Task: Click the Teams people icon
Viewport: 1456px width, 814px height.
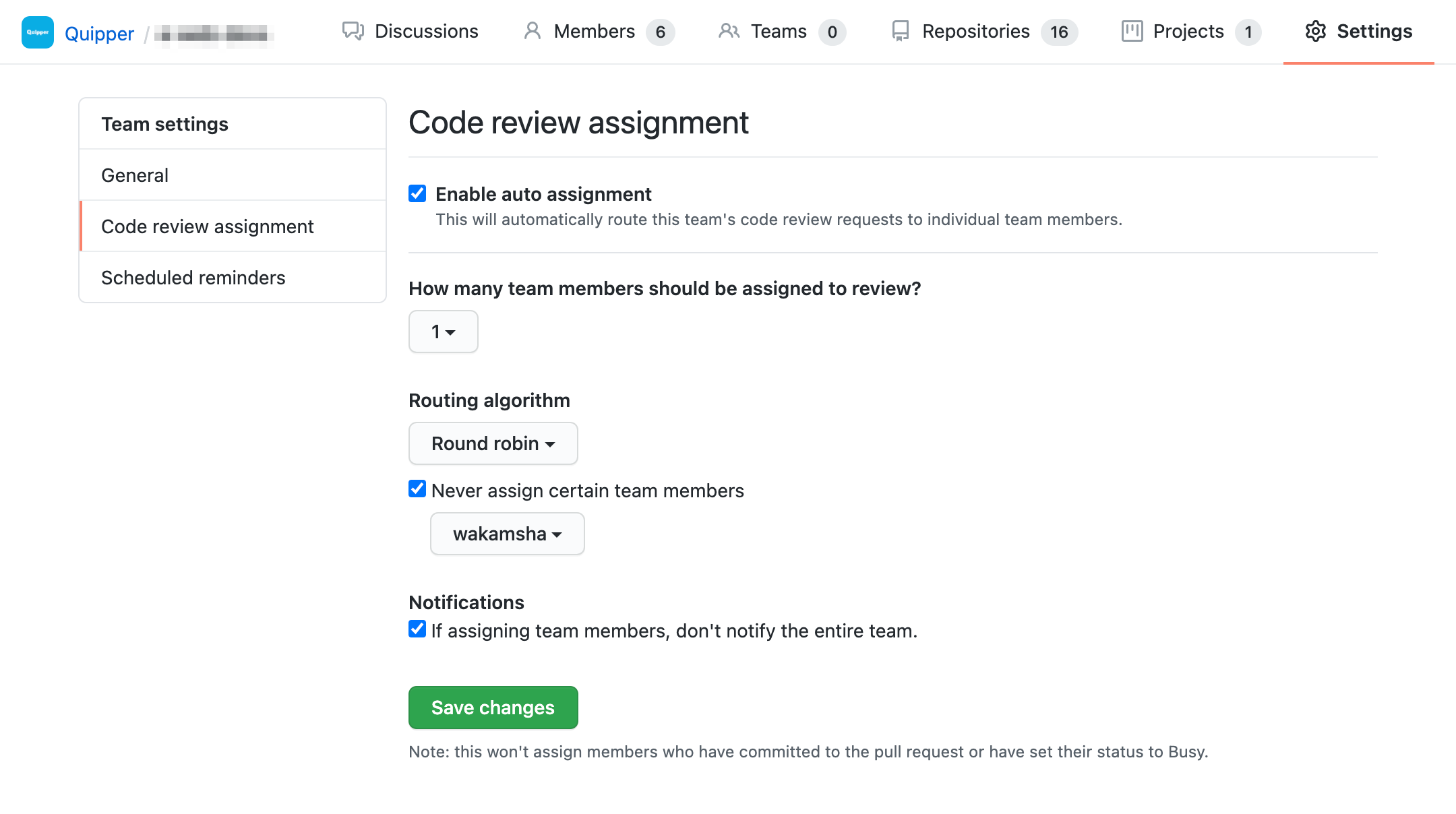Action: coord(729,31)
